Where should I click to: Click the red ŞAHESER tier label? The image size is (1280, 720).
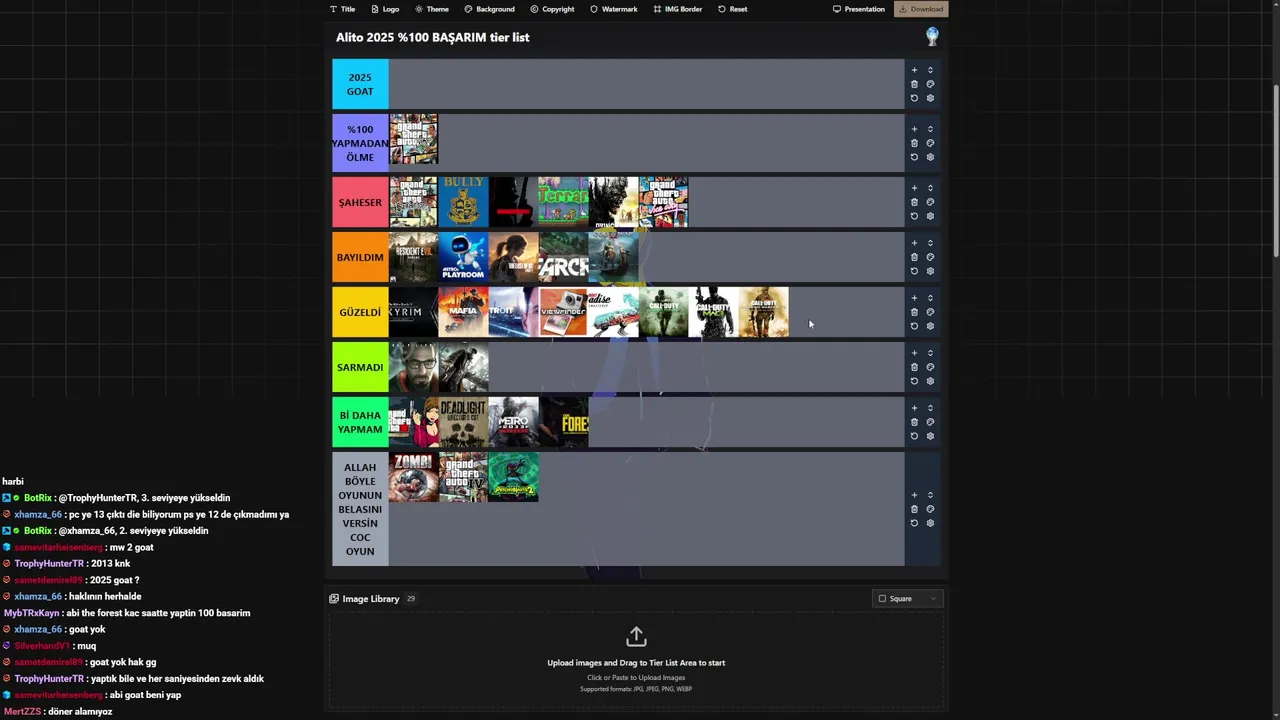pyautogui.click(x=360, y=202)
